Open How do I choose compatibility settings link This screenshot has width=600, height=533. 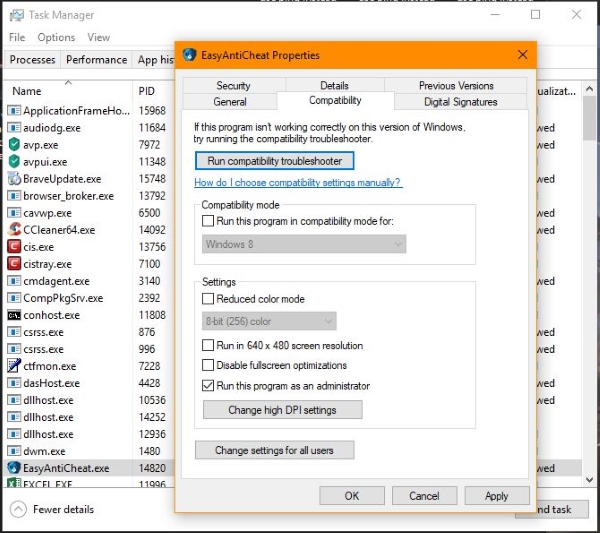tap(298, 183)
